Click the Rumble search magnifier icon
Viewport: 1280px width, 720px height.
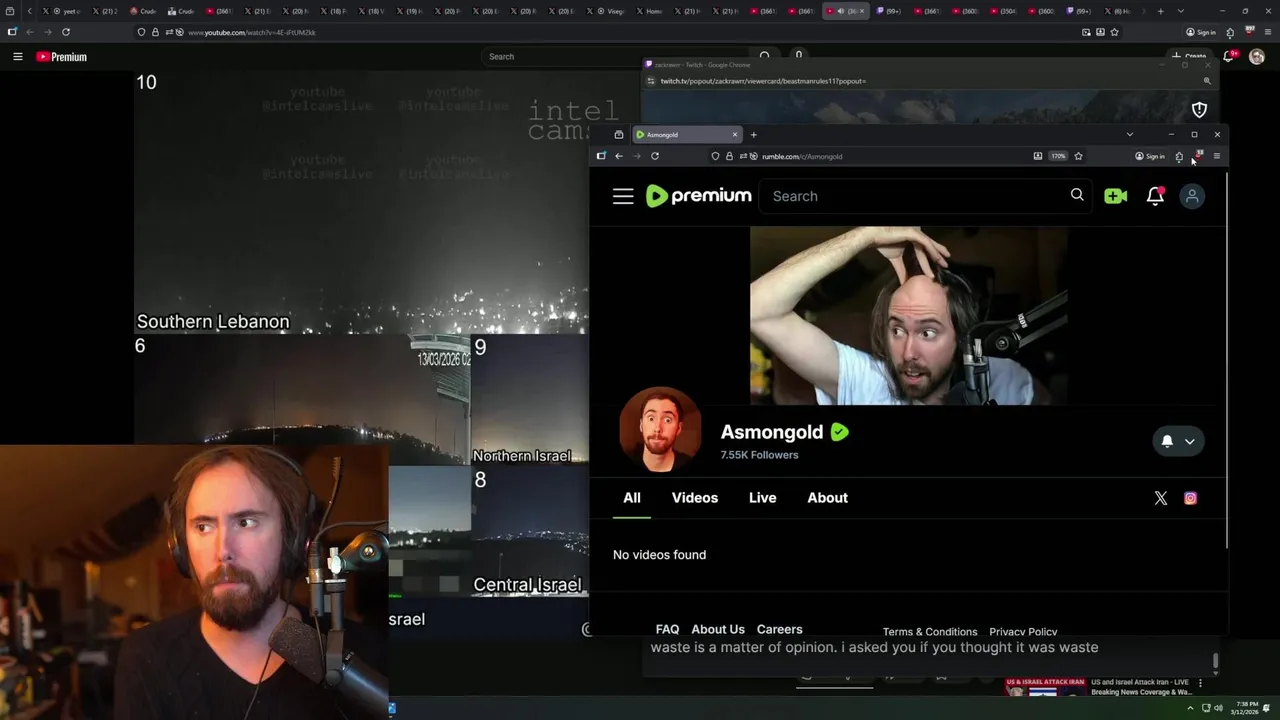(x=1077, y=195)
